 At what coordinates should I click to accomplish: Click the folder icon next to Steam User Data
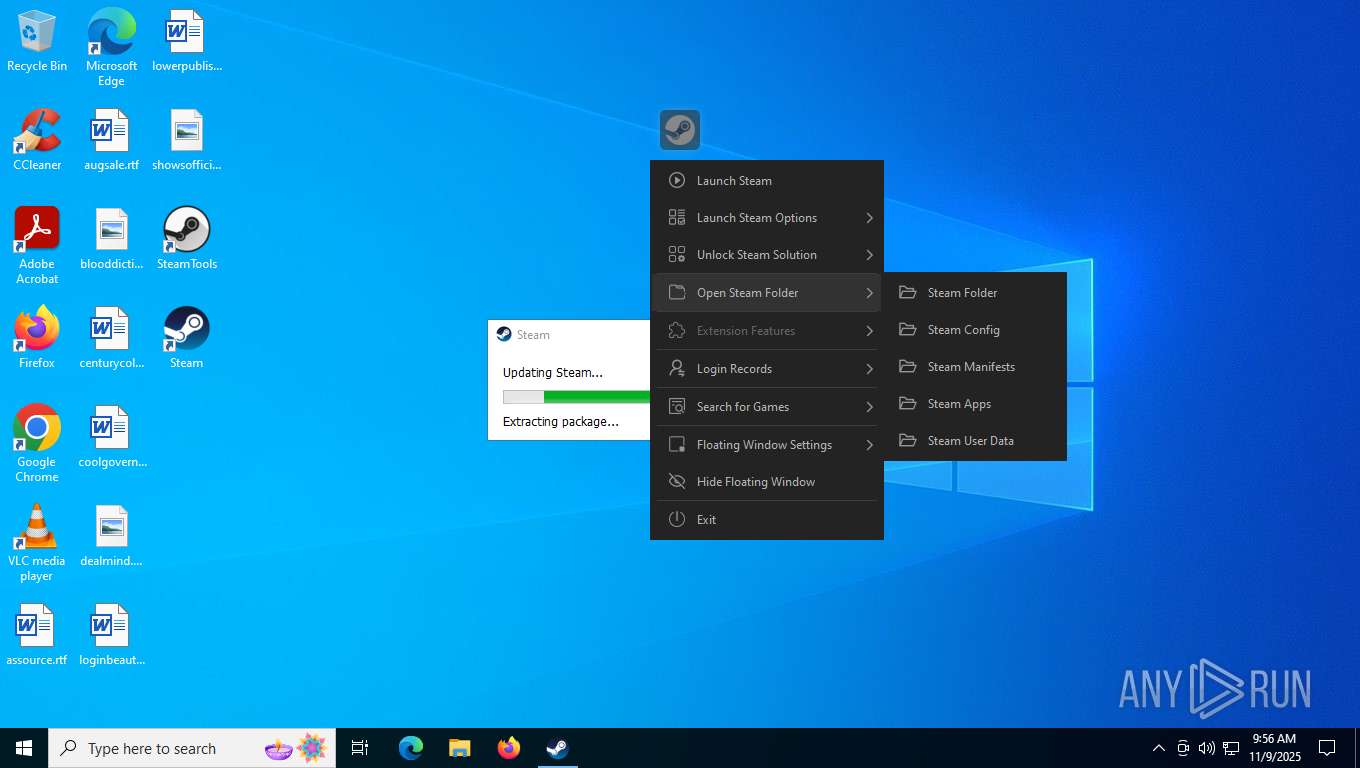(907, 440)
